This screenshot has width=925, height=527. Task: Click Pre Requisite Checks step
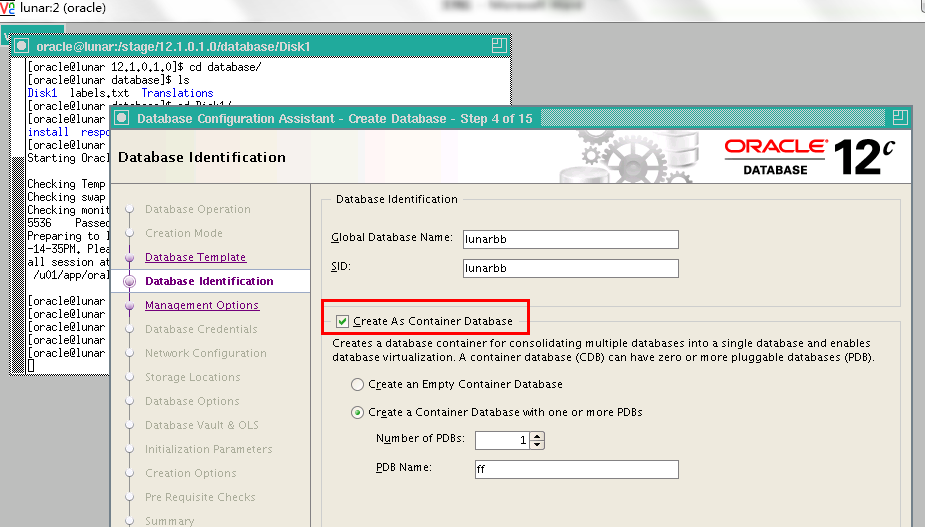pyautogui.click(x=200, y=497)
